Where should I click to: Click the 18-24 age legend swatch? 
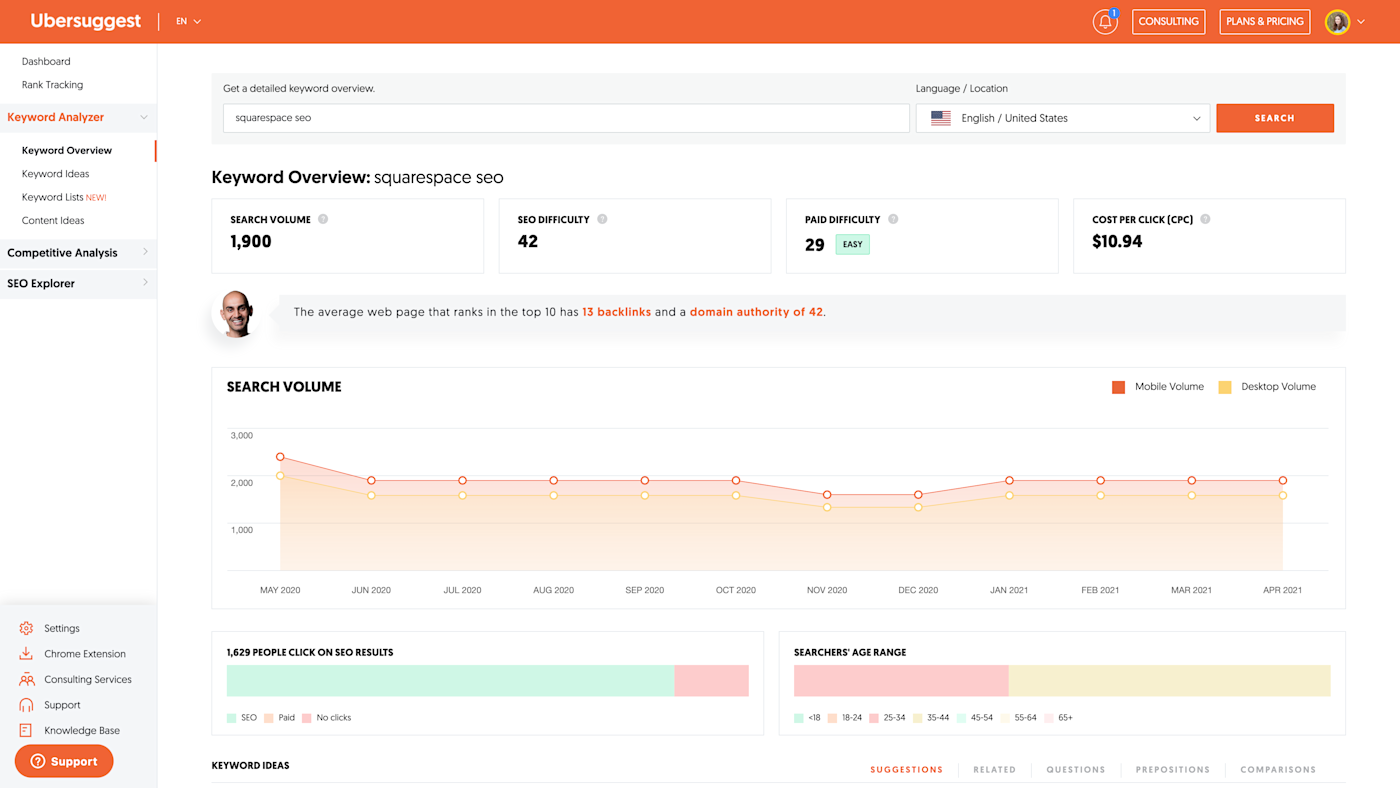pyautogui.click(x=832, y=718)
